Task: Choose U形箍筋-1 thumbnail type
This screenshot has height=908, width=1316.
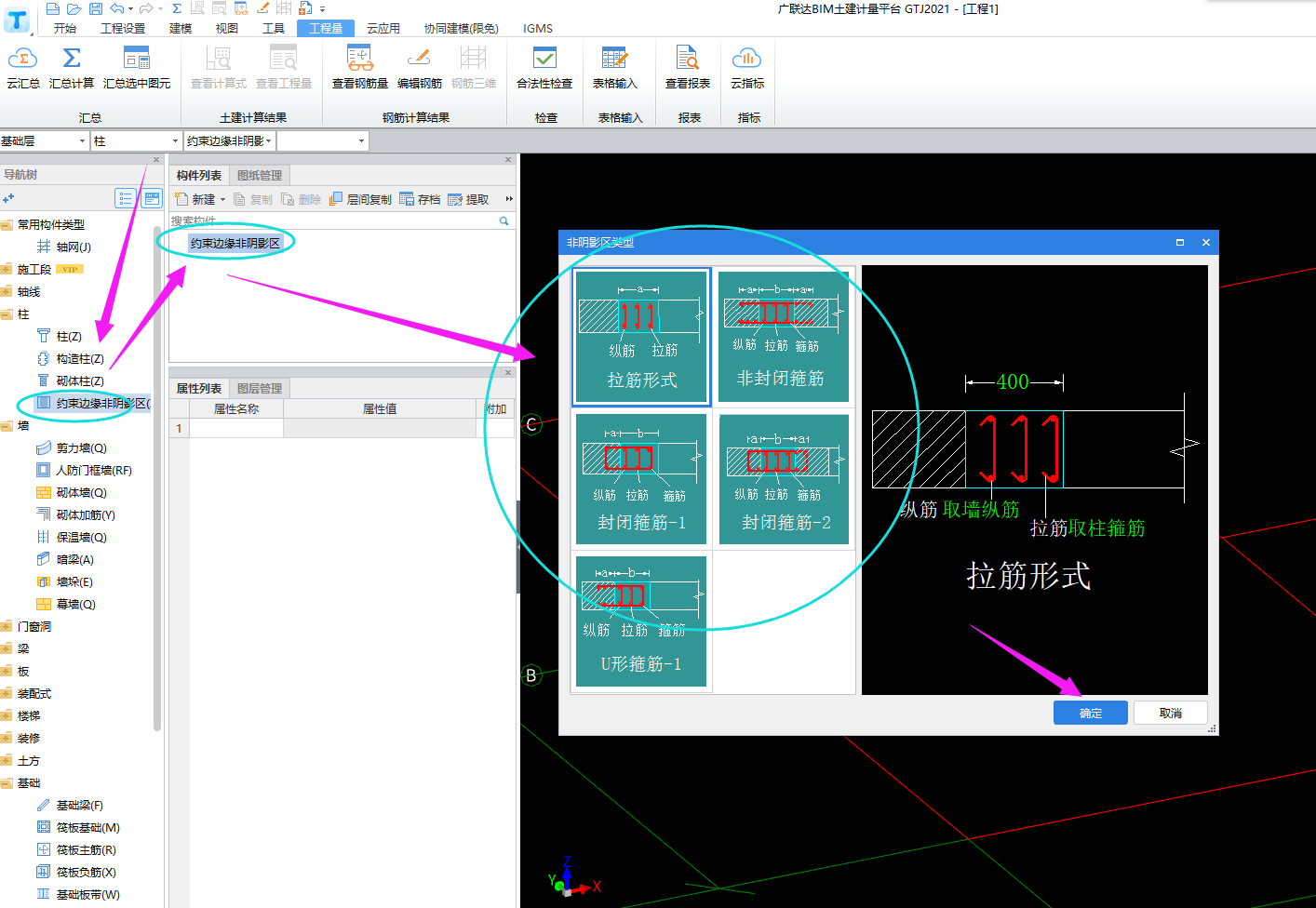Action: click(641, 621)
